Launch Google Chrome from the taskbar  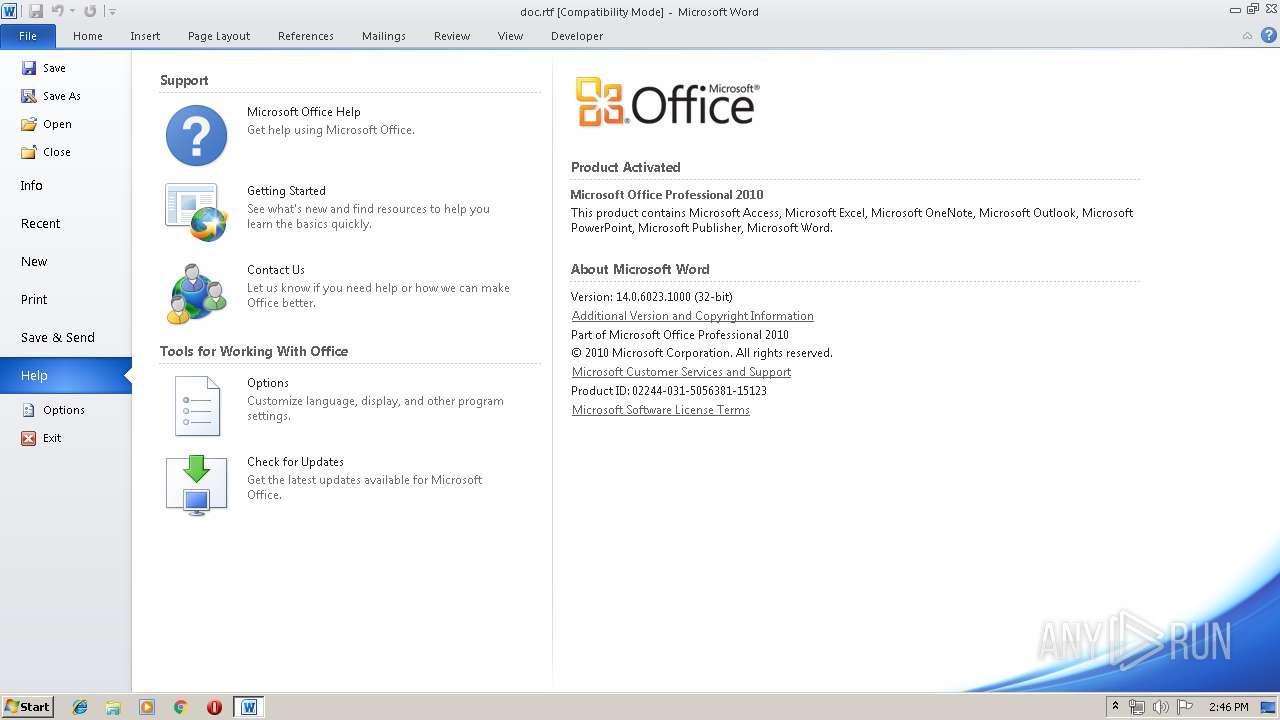point(181,707)
